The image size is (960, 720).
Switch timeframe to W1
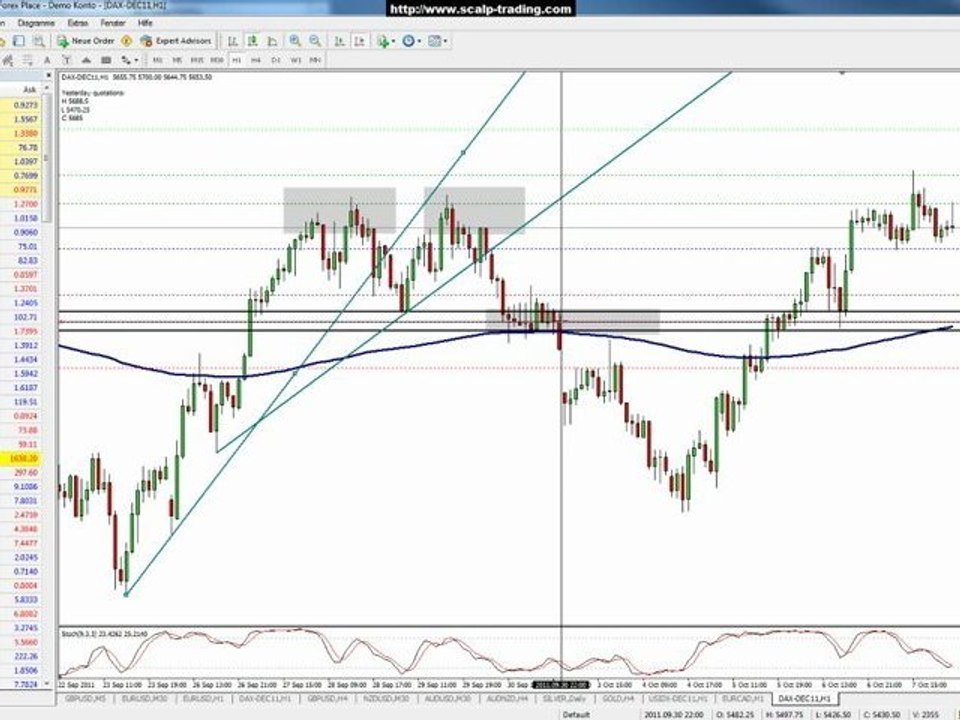(296, 60)
